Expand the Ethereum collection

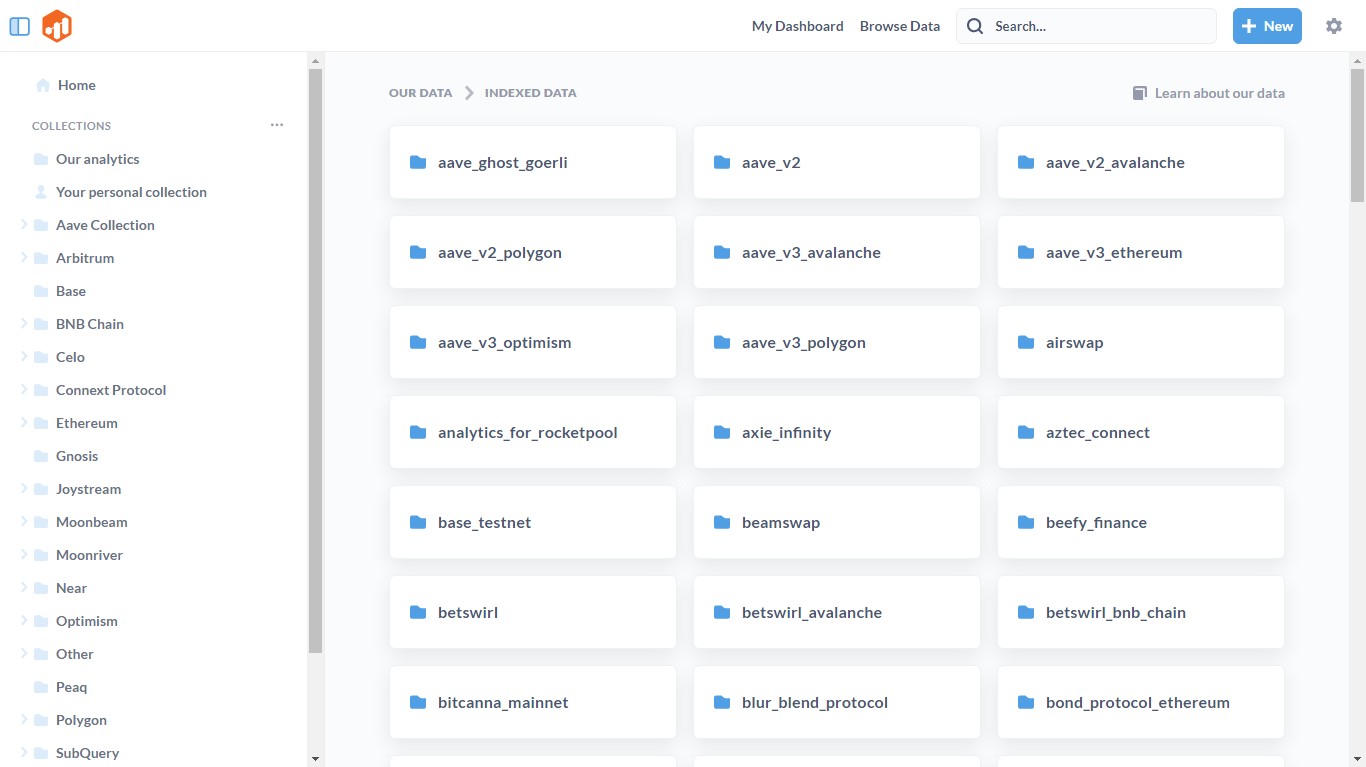(x=24, y=423)
